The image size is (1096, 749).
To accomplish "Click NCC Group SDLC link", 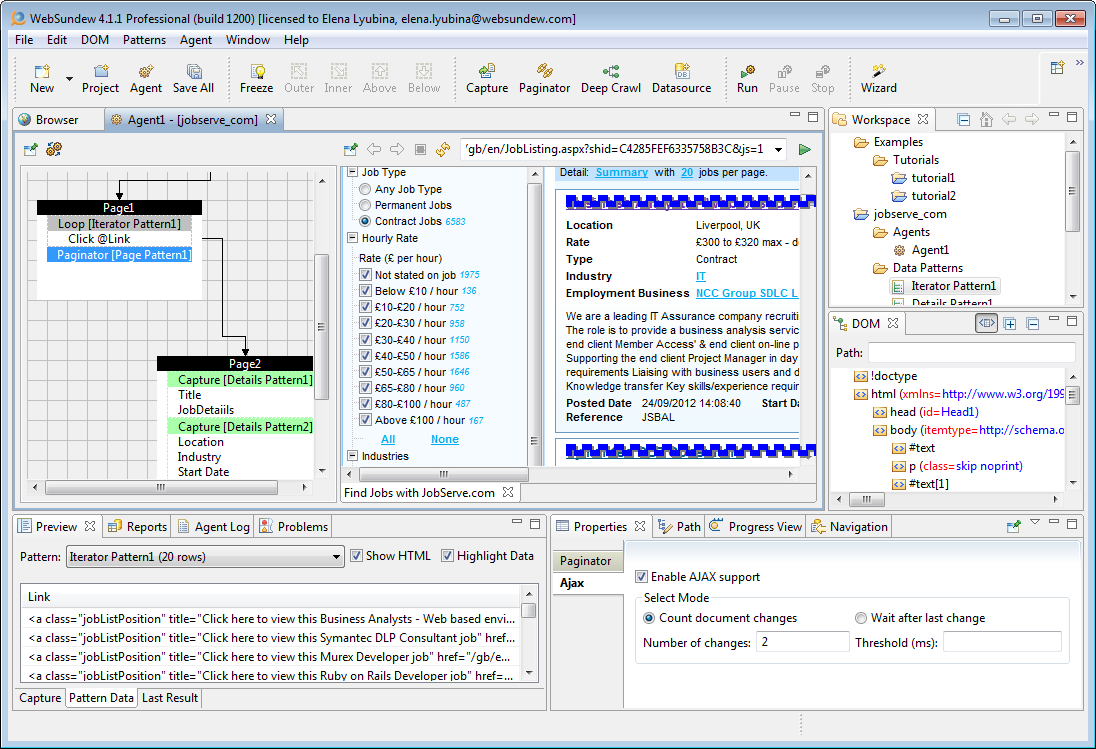I will (747, 293).
